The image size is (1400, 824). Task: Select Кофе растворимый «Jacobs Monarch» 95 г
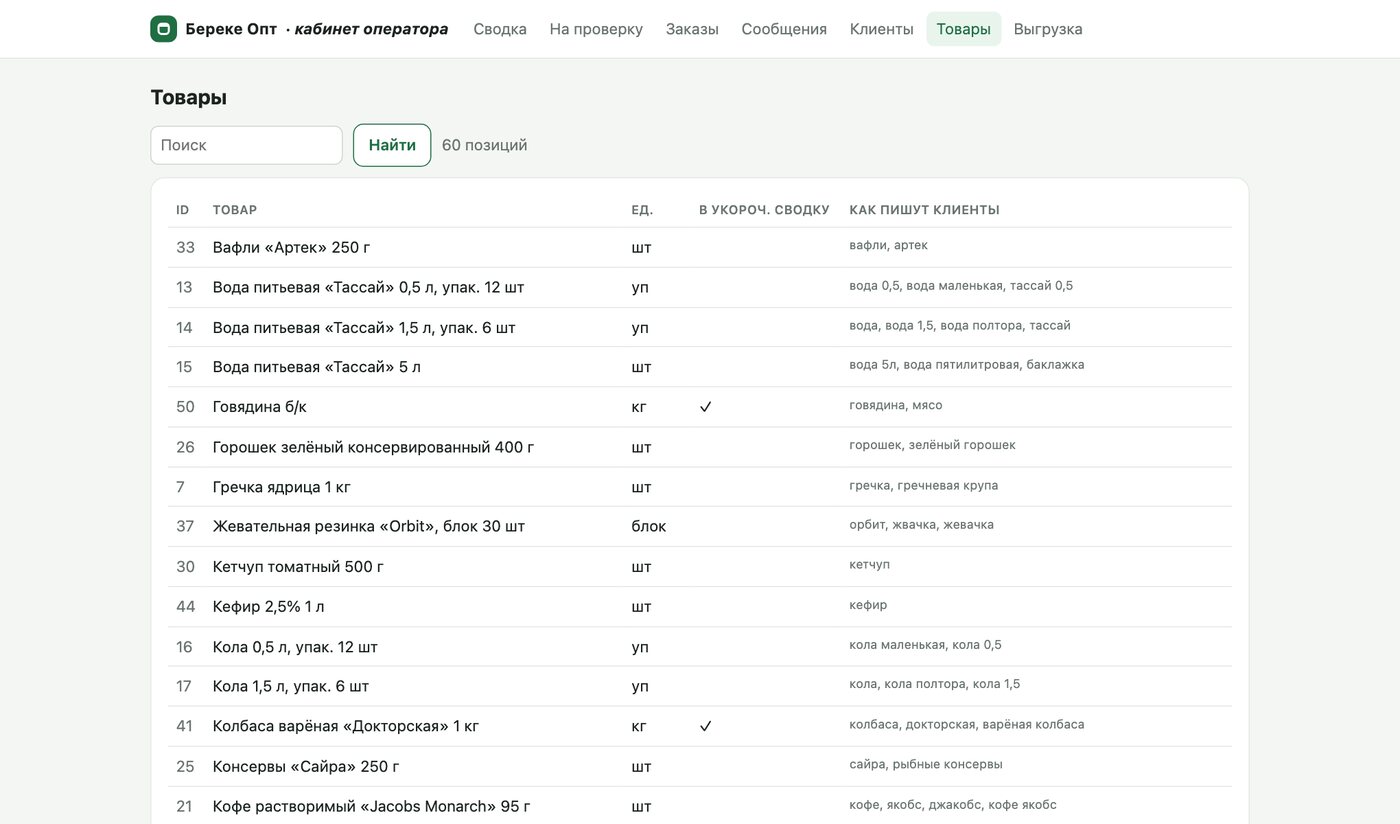tap(372, 806)
